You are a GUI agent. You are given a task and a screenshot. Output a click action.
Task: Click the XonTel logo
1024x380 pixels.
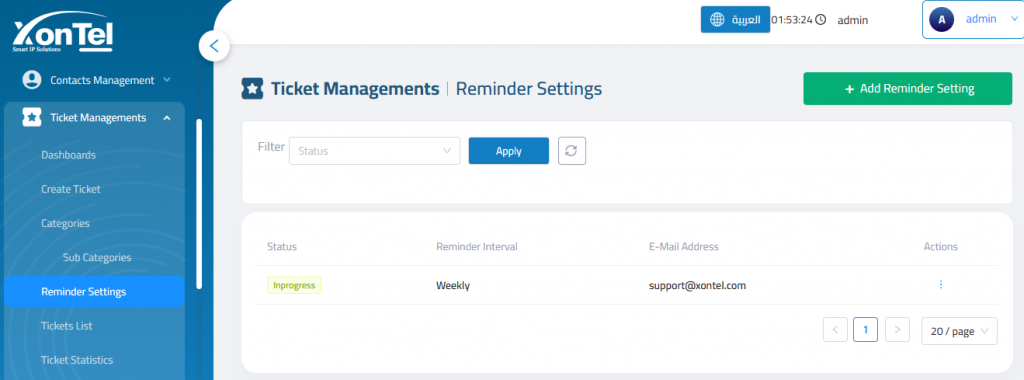pos(63,35)
